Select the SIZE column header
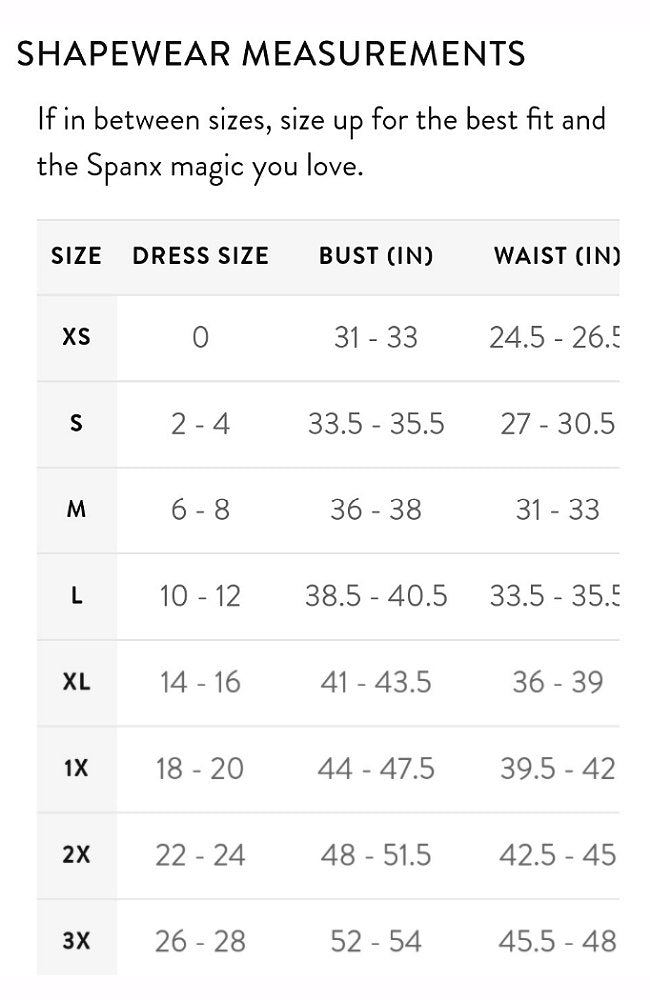Image resolution: width=650 pixels, height=1000 pixels. [x=77, y=256]
